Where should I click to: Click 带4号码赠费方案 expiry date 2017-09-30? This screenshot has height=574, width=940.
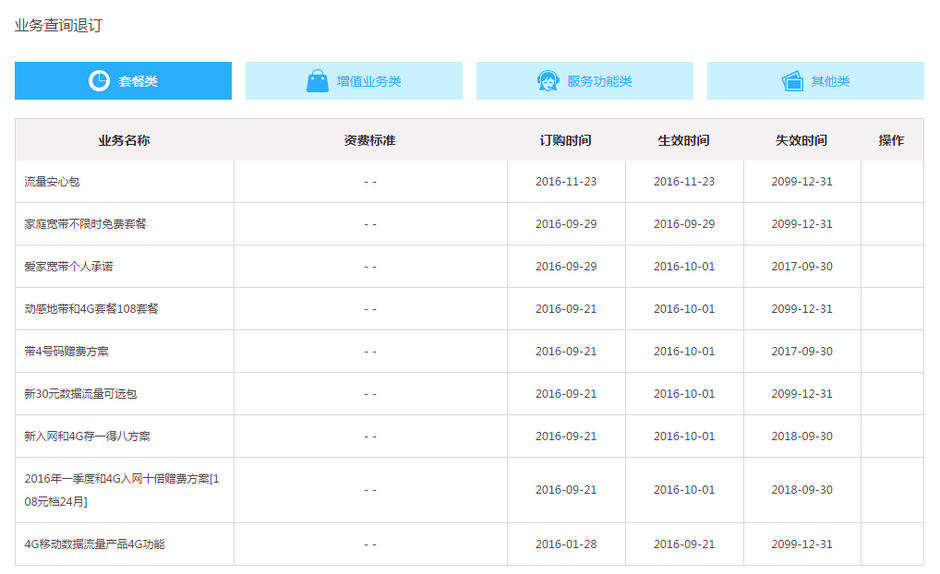pos(802,351)
